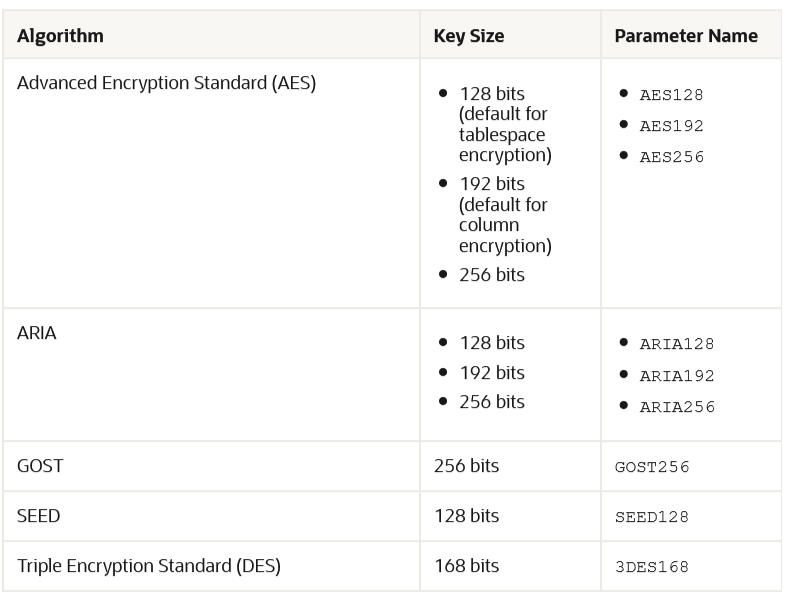This screenshot has width=789, height=598.
Task: Click the ARIA algorithm cell
Action: coord(37,333)
